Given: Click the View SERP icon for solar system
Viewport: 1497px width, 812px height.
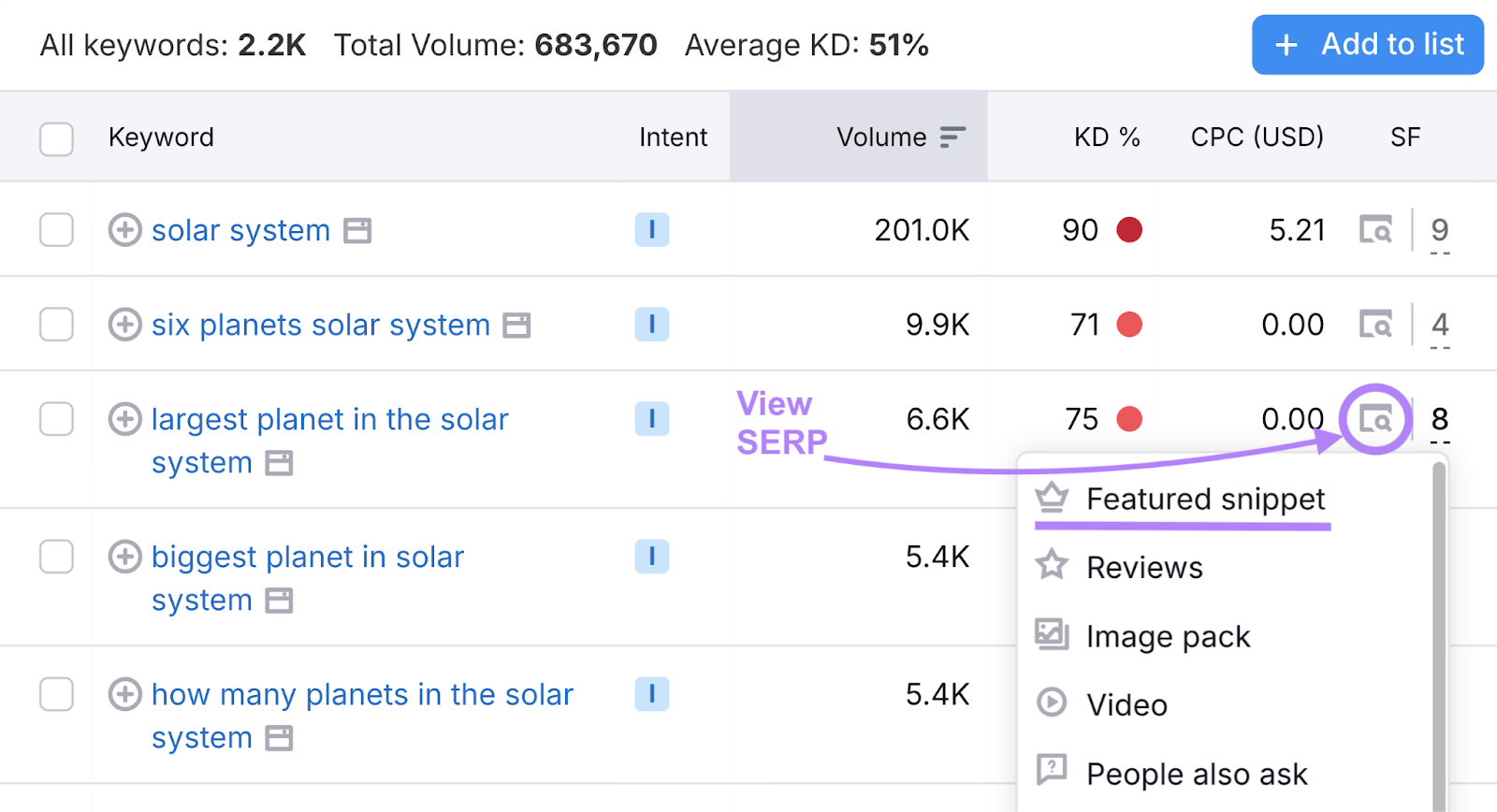Looking at the screenshot, I should 1375,230.
